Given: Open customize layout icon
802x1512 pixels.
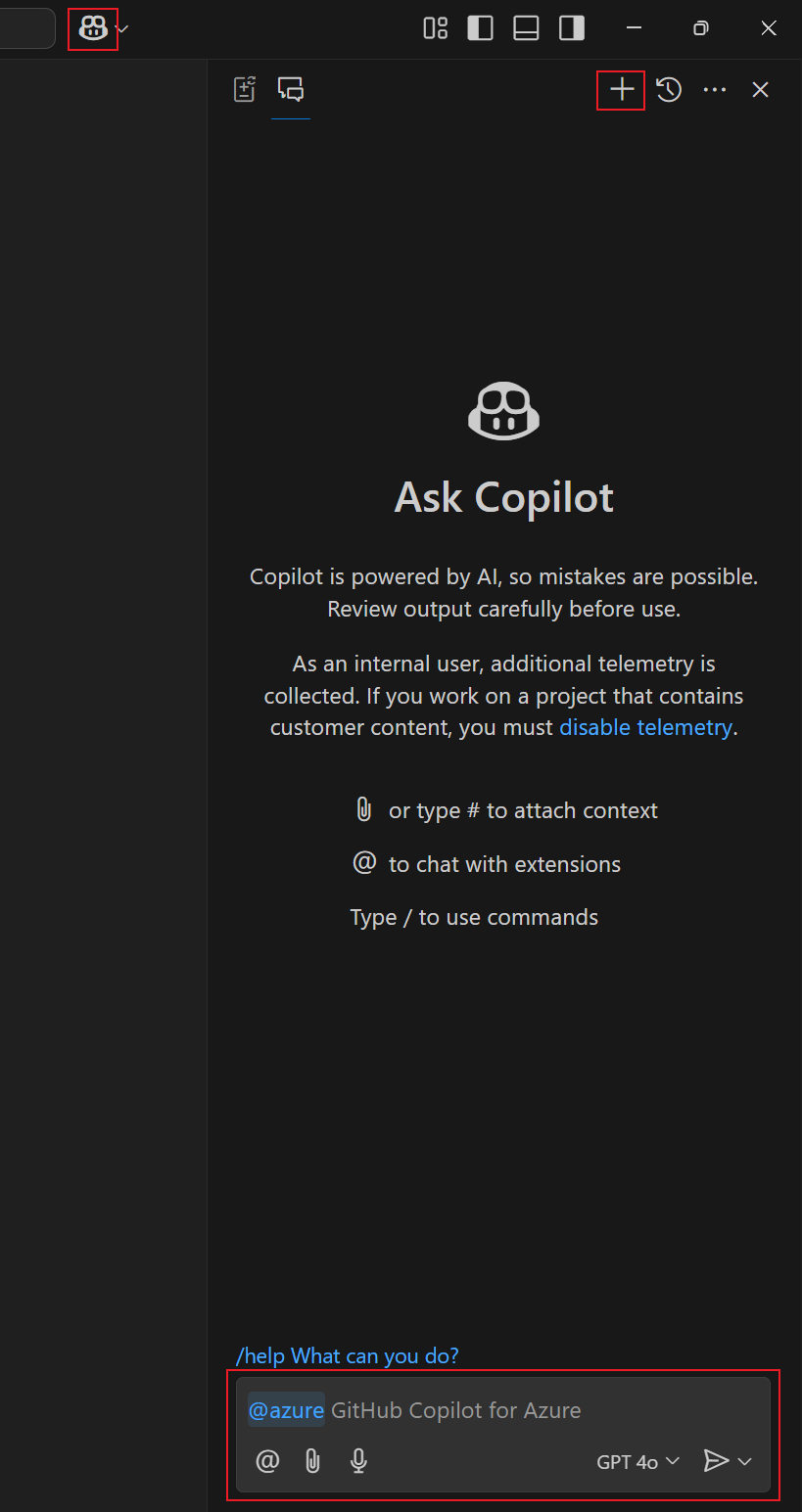Looking at the screenshot, I should pyautogui.click(x=435, y=28).
